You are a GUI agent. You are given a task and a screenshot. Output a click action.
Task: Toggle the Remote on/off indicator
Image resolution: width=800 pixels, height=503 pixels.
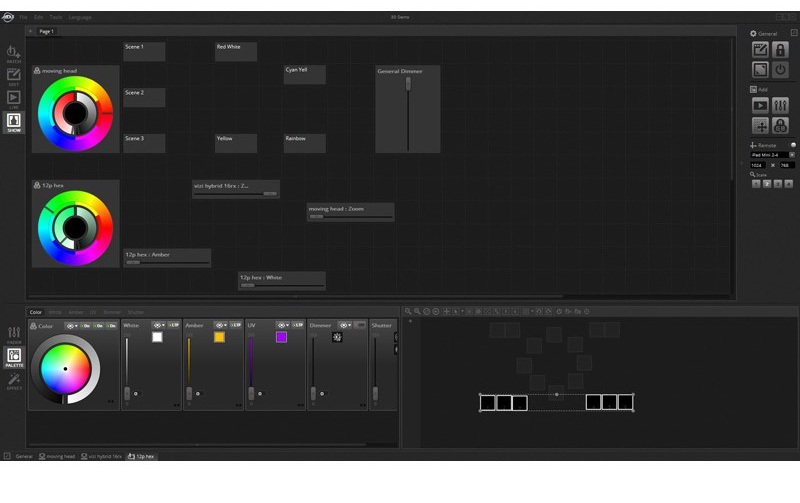[x=792, y=145]
